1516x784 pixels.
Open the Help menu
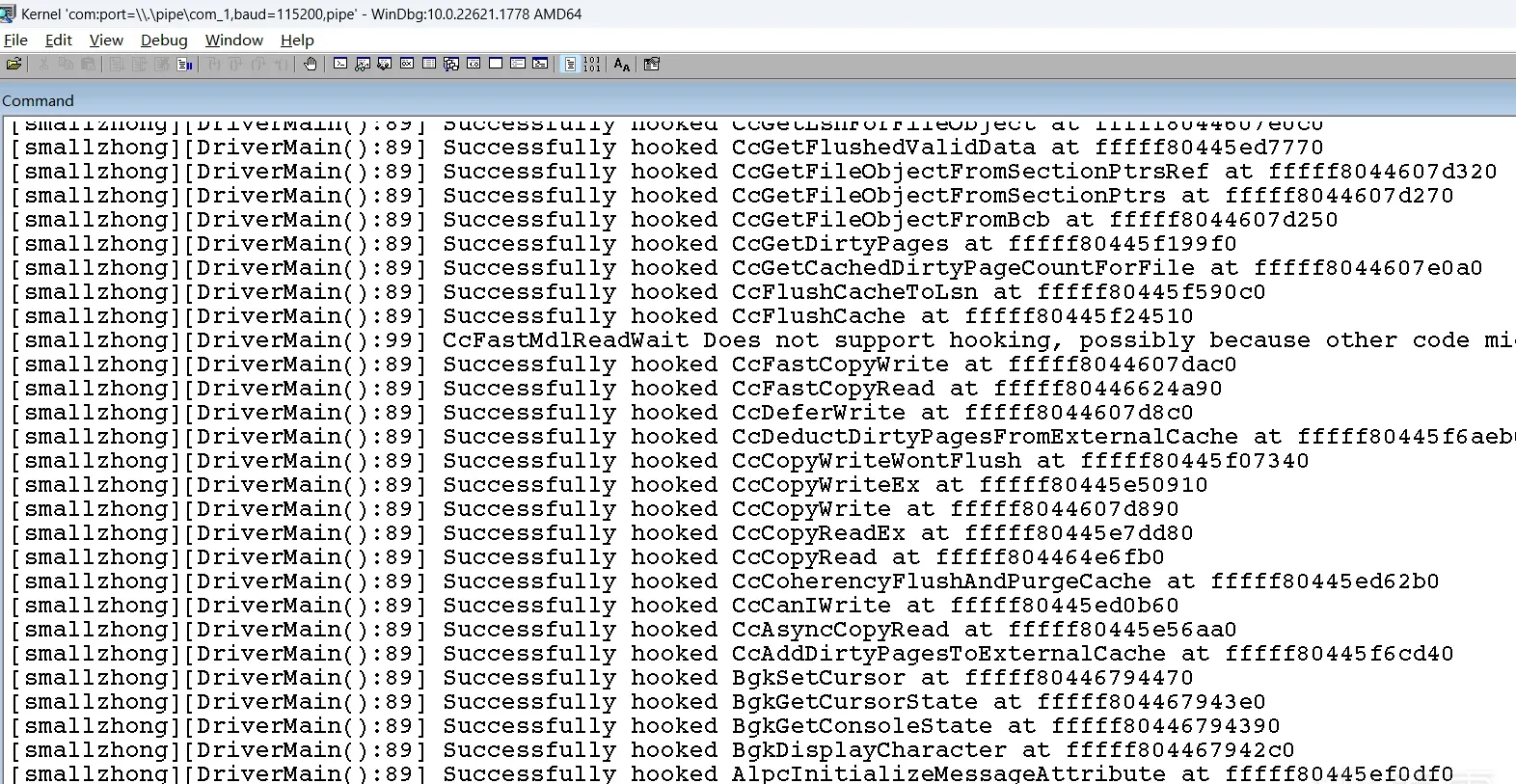click(297, 41)
